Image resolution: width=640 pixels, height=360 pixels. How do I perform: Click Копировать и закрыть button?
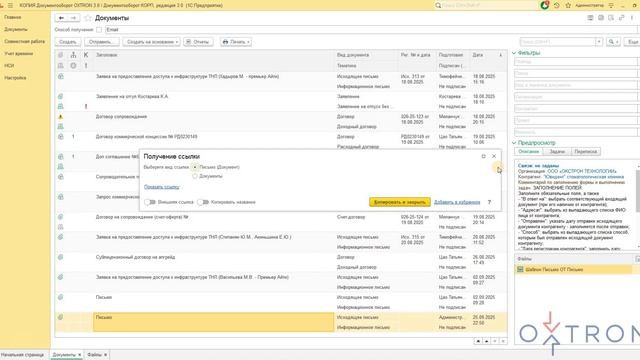pos(400,202)
